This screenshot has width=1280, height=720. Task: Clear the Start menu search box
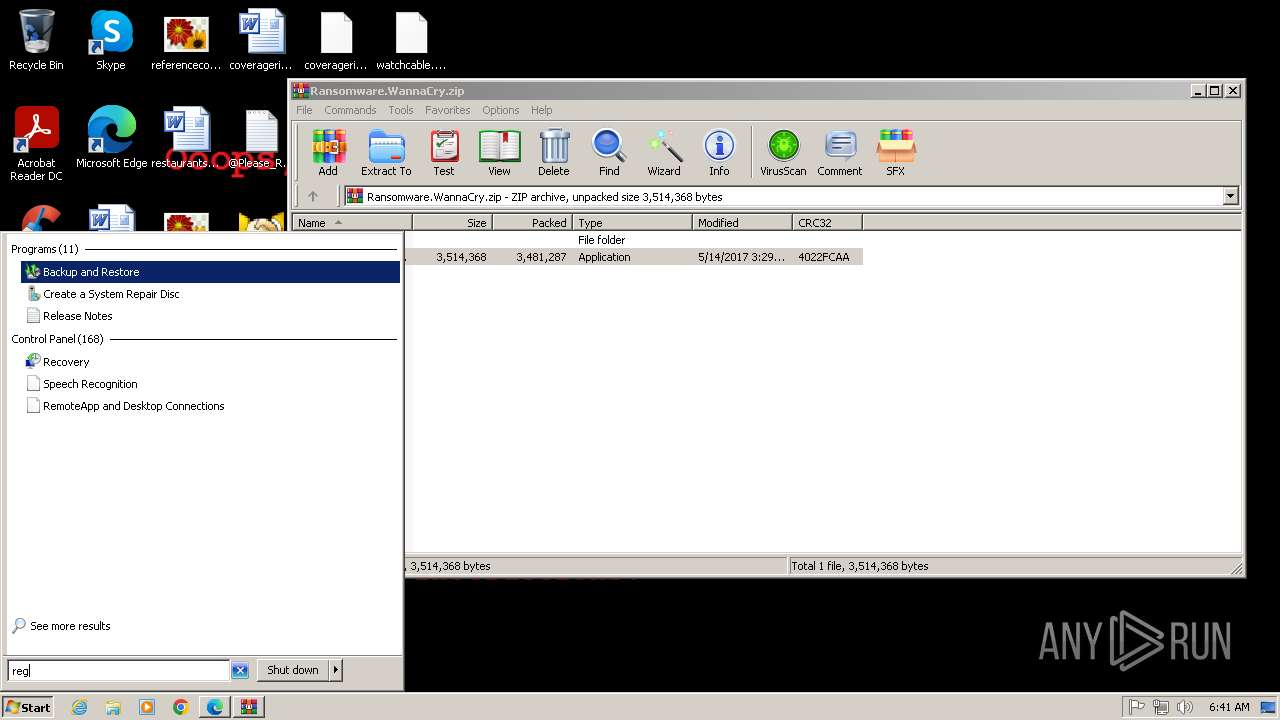click(240, 671)
